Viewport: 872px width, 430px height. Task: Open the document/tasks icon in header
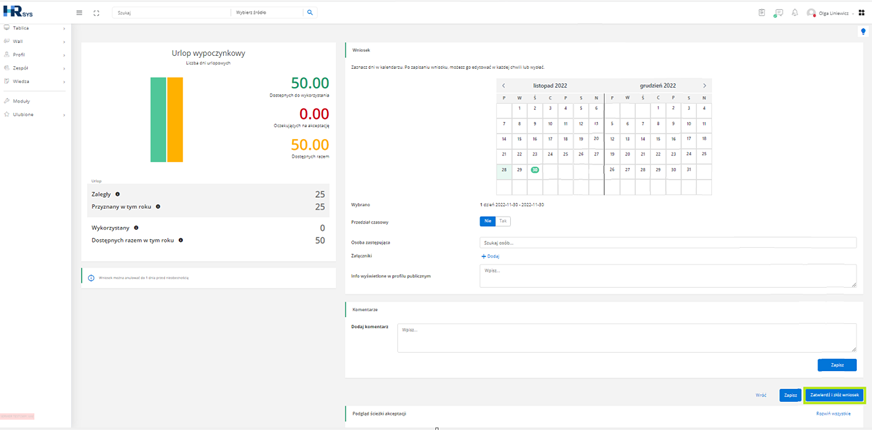pyautogui.click(x=762, y=12)
